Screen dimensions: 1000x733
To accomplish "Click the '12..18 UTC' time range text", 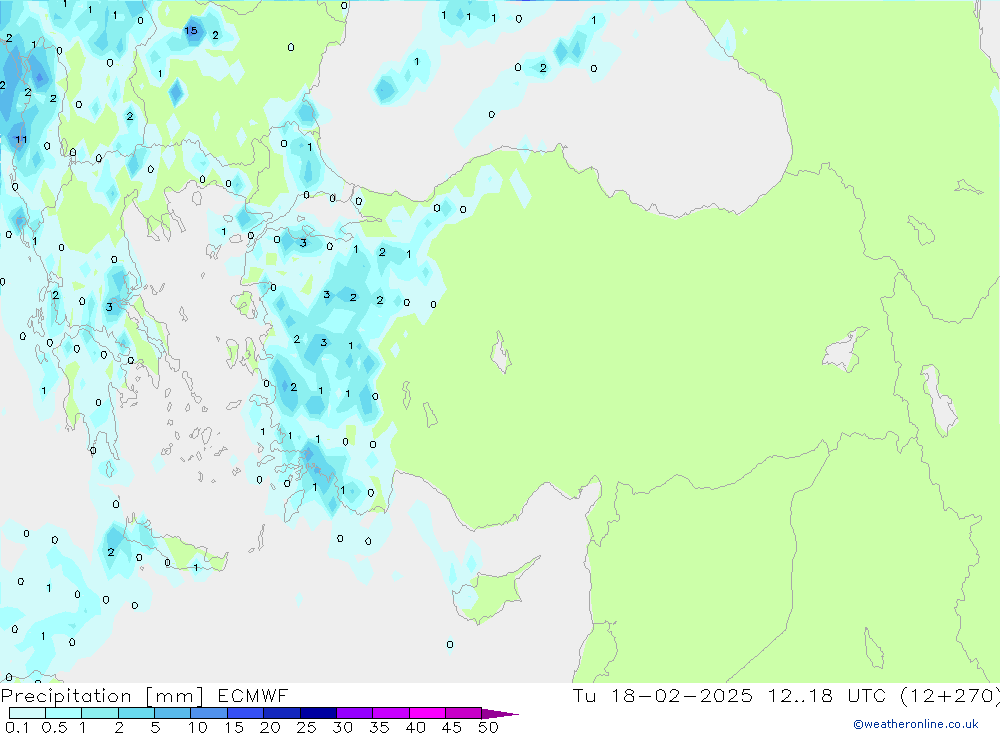I will (x=827, y=695).
